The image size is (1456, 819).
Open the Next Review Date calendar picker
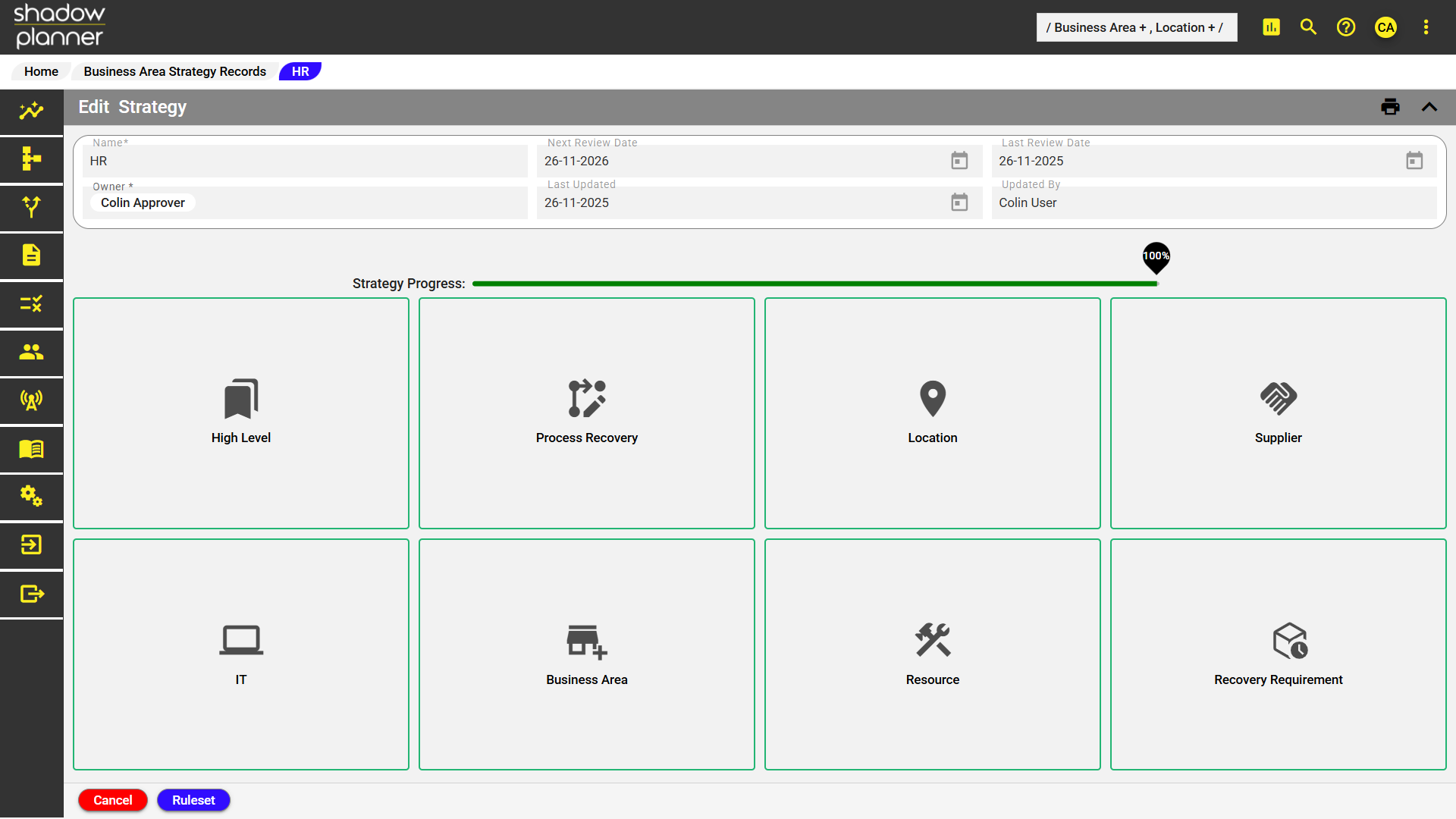point(959,160)
